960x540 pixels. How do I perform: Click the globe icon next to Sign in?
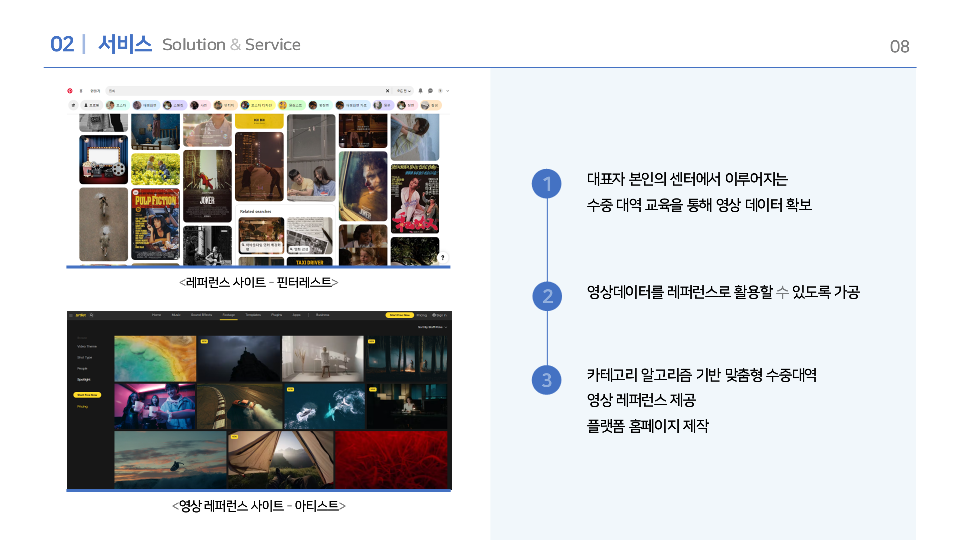434,315
